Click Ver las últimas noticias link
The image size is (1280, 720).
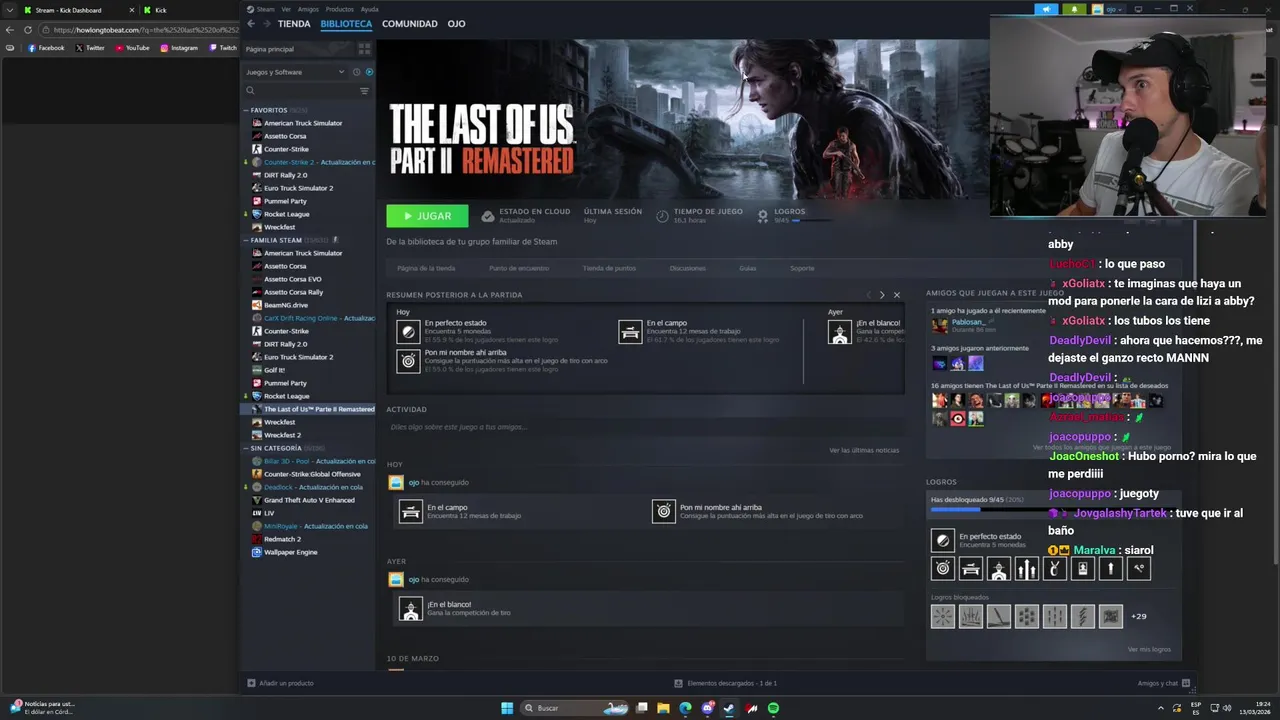pos(864,450)
